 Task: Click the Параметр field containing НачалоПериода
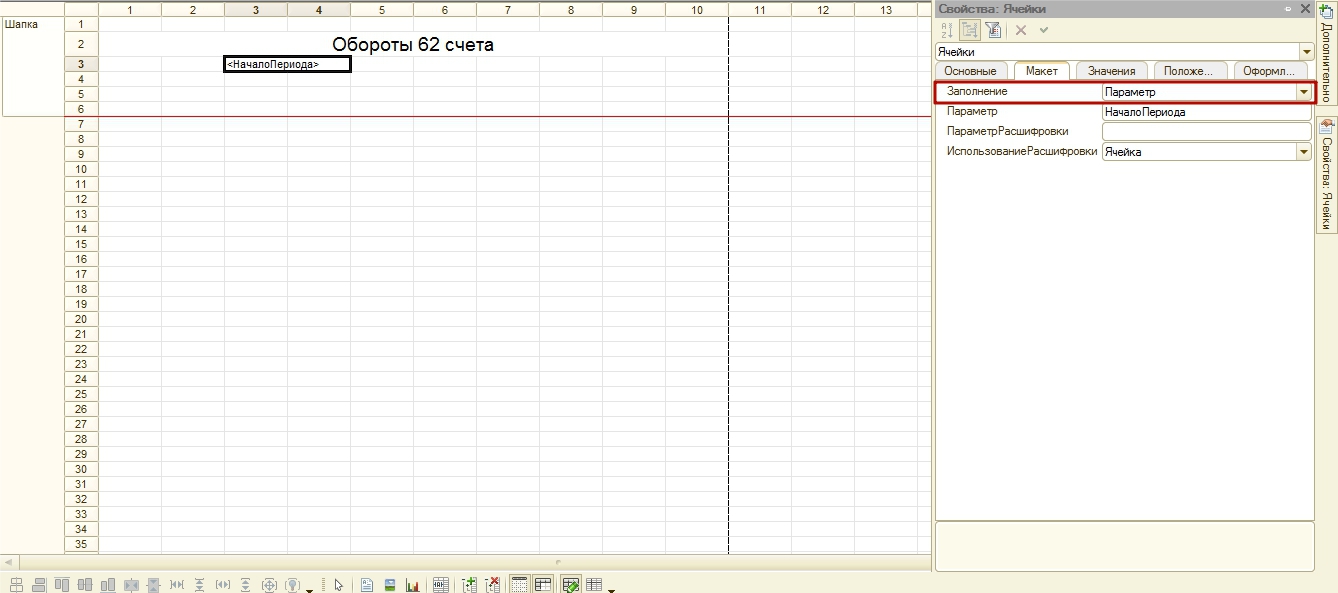click(x=1206, y=112)
